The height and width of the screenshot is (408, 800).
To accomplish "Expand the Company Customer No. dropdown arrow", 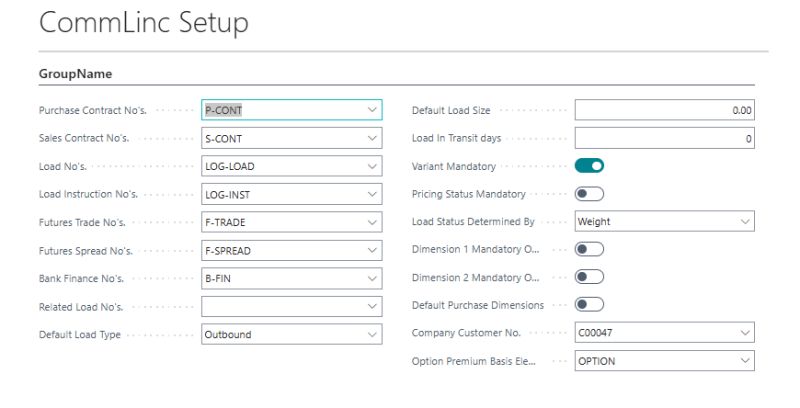I will click(x=745, y=333).
